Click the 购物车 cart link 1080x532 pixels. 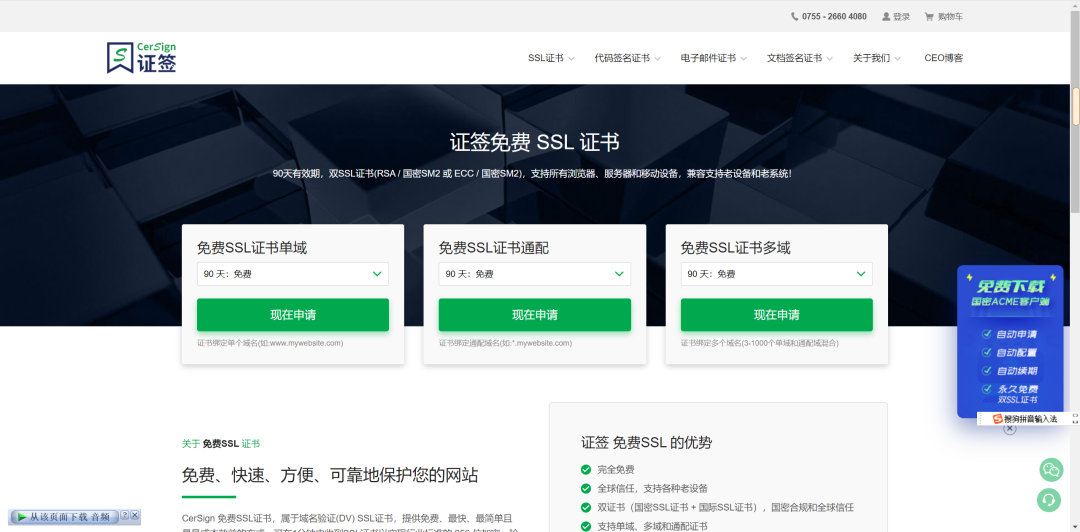click(x=951, y=17)
